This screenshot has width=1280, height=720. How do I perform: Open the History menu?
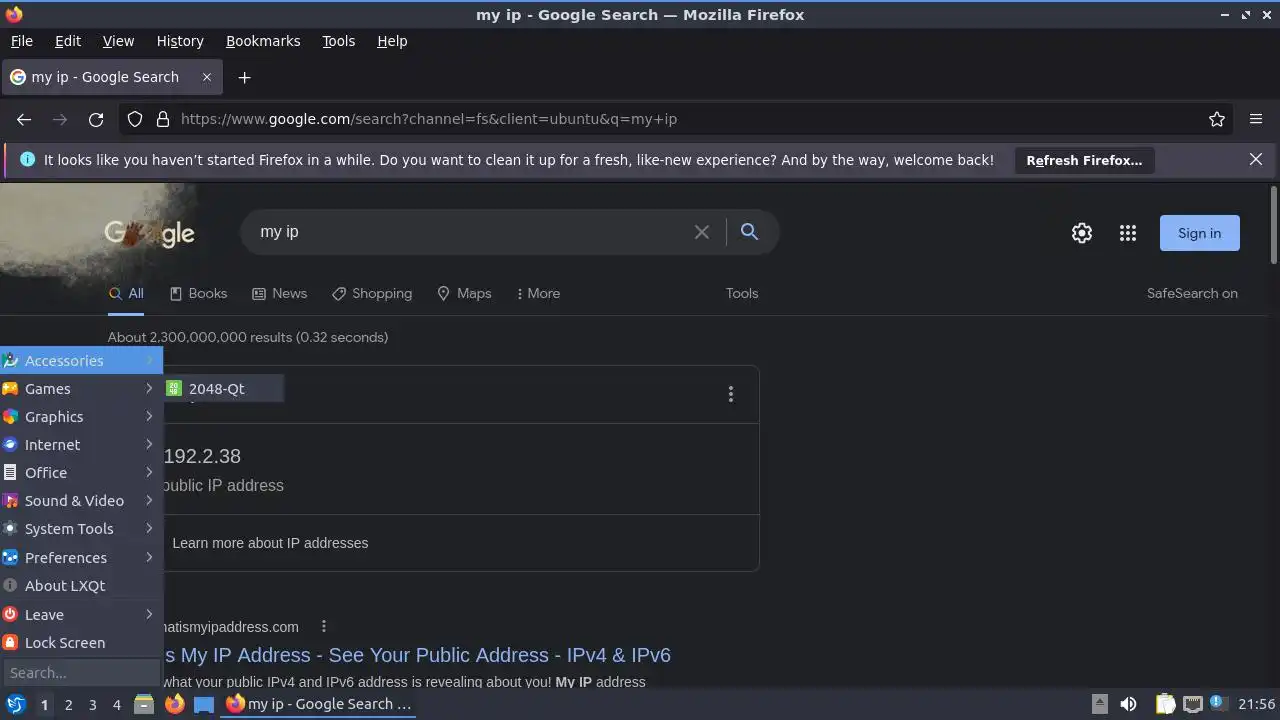tap(180, 41)
